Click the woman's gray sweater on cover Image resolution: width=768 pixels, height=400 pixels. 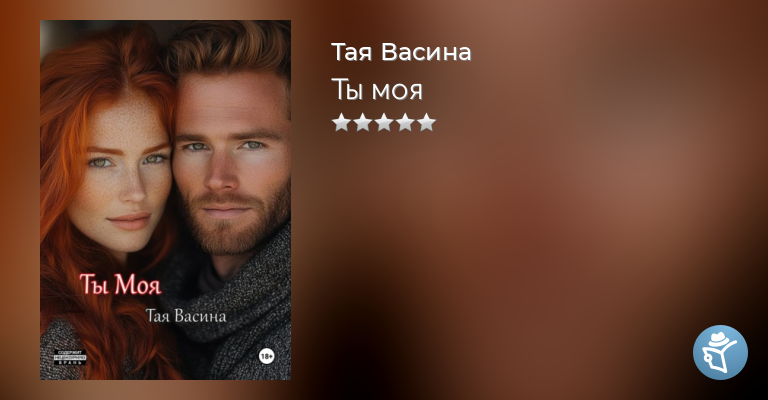click(x=59, y=350)
